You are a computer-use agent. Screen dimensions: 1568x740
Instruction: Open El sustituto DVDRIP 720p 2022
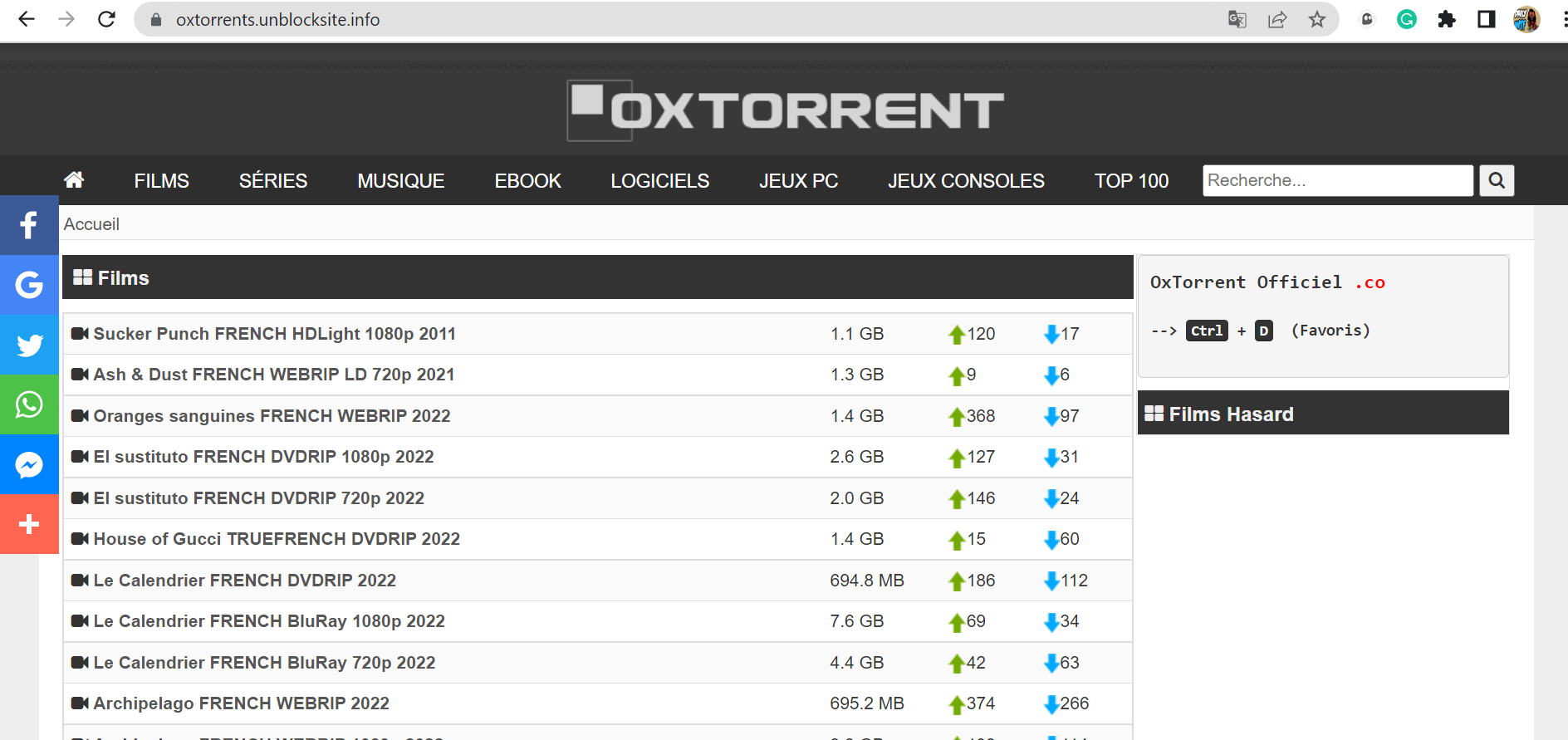pyautogui.click(x=259, y=498)
